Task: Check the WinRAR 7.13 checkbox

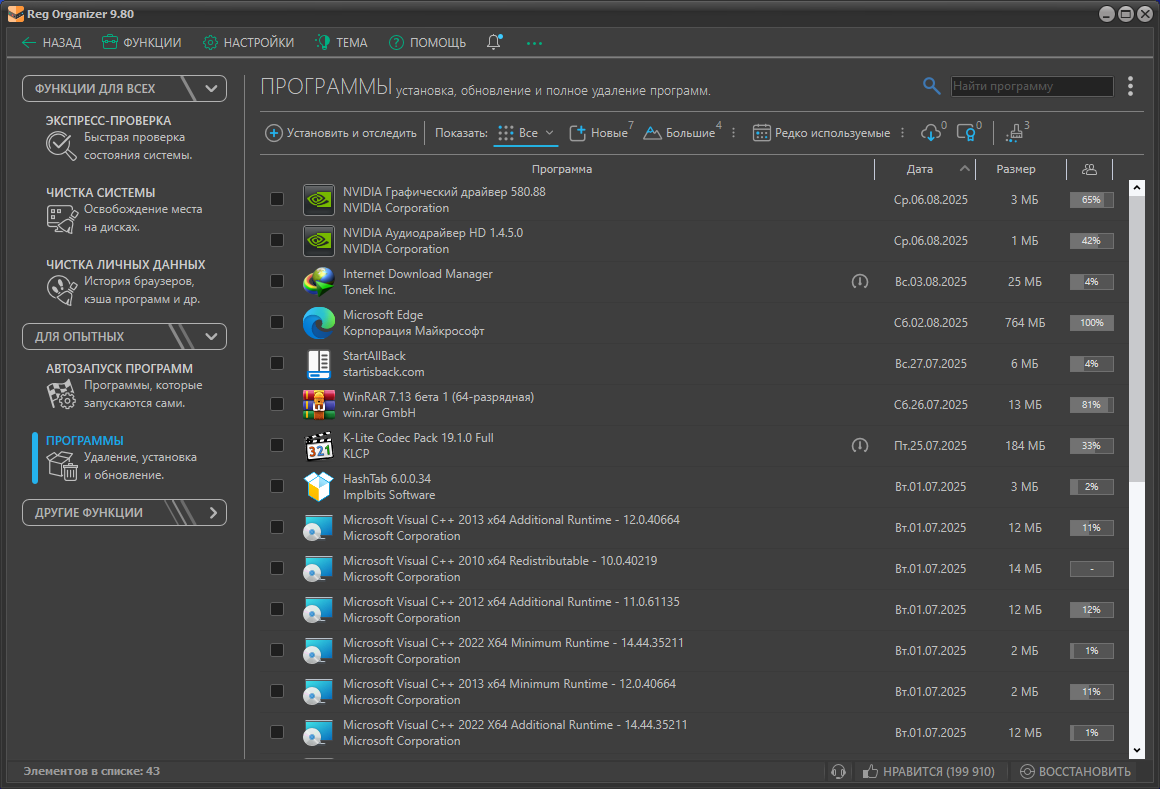Action: pos(277,404)
